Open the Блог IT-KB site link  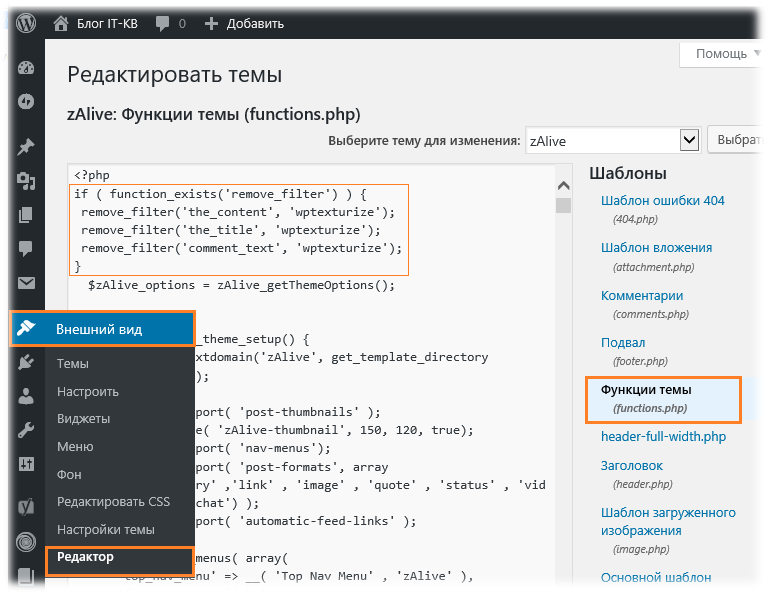[107, 23]
